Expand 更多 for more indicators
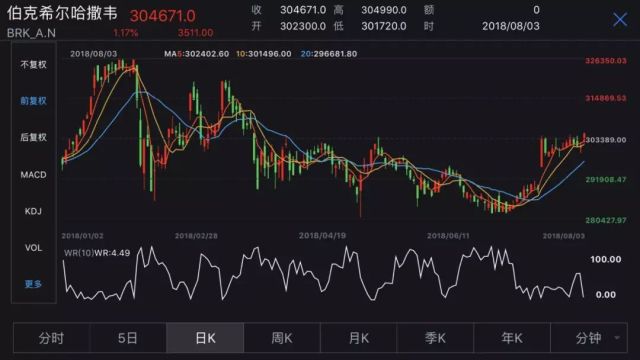The width and height of the screenshot is (640, 360). tap(33, 284)
